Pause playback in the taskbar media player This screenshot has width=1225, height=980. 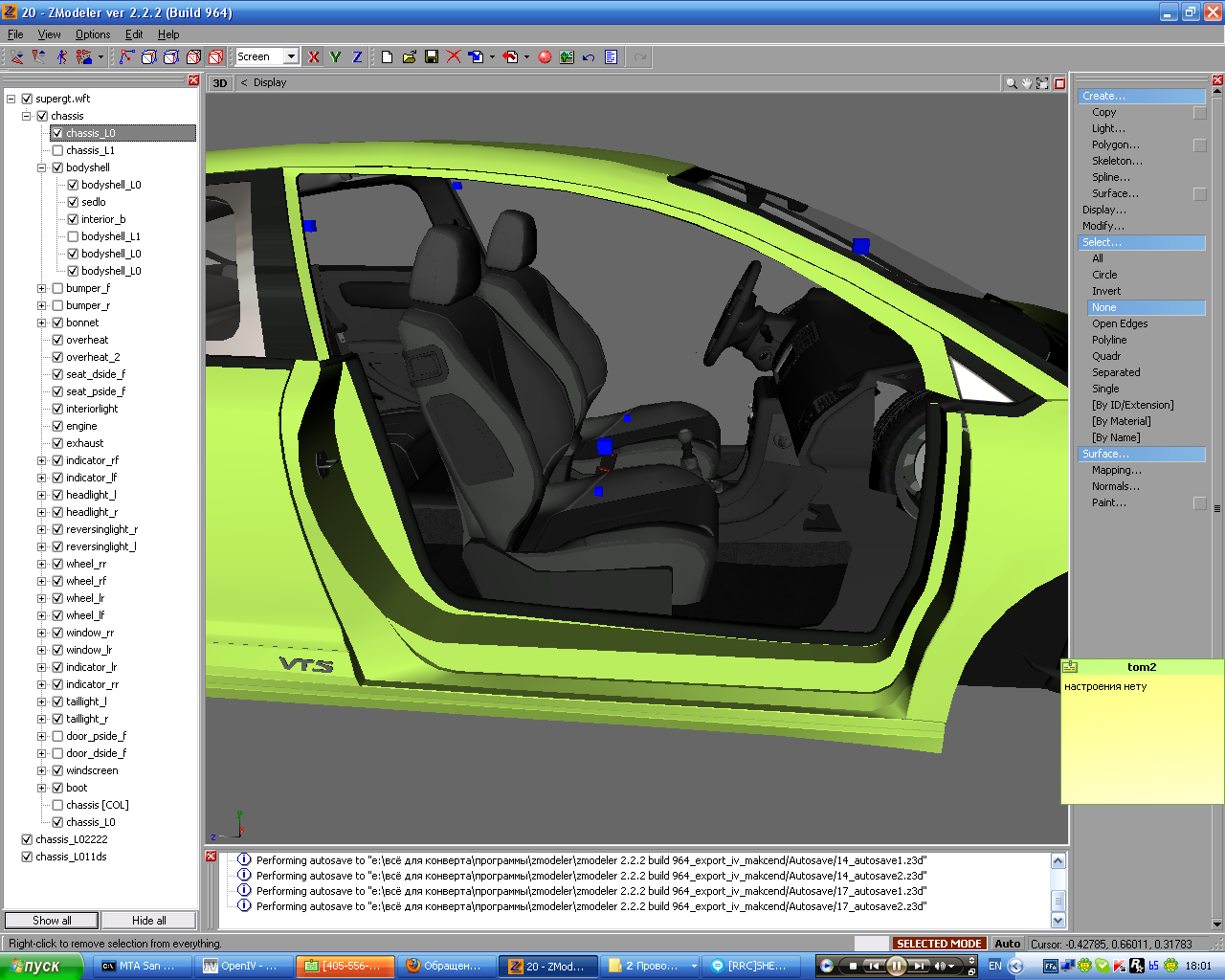[x=896, y=966]
